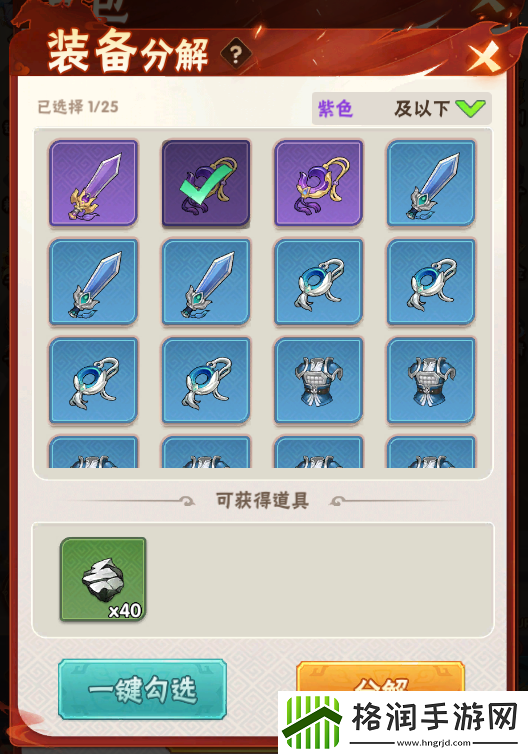Toggle first blue ring in third row
The width and height of the screenshot is (528, 754).
click(x=93, y=380)
